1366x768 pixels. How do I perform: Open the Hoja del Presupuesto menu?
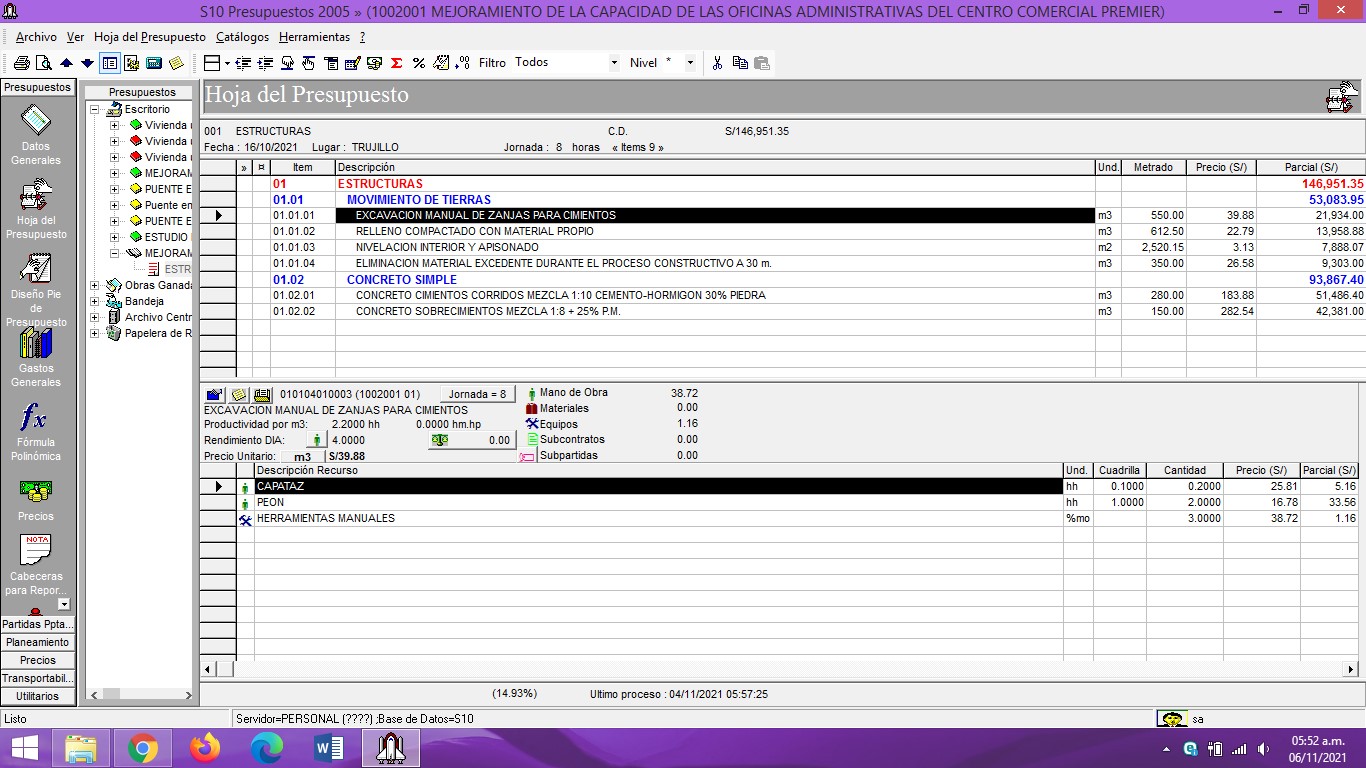tap(150, 37)
